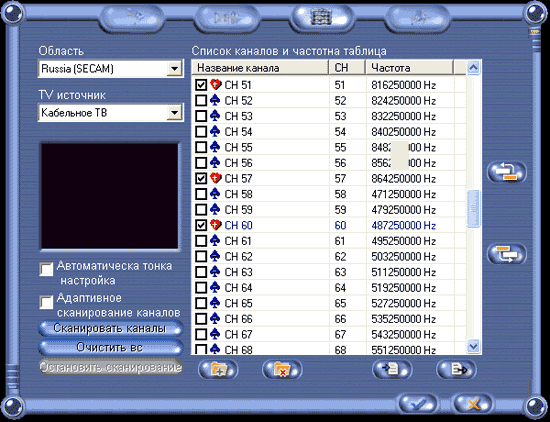This screenshot has width=550, height=422.
Task: Click the heart icon beside CH 51
Action: 215,85
